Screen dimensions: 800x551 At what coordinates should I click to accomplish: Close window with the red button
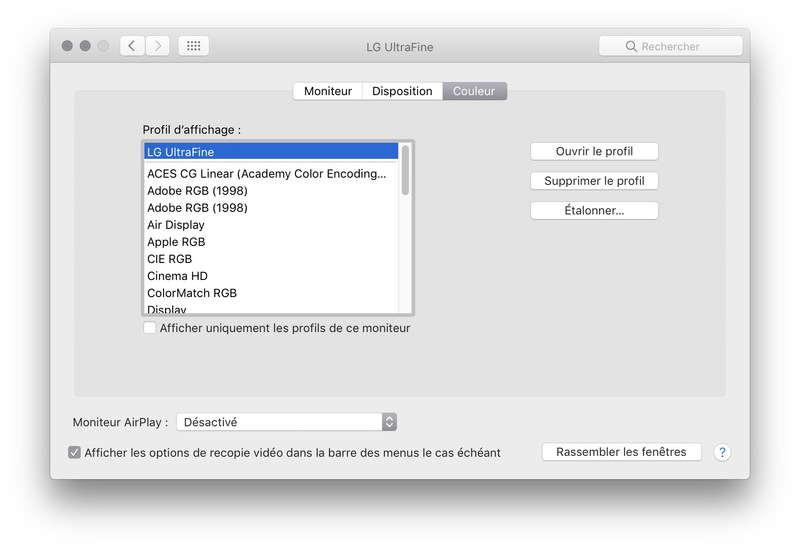pos(67,46)
